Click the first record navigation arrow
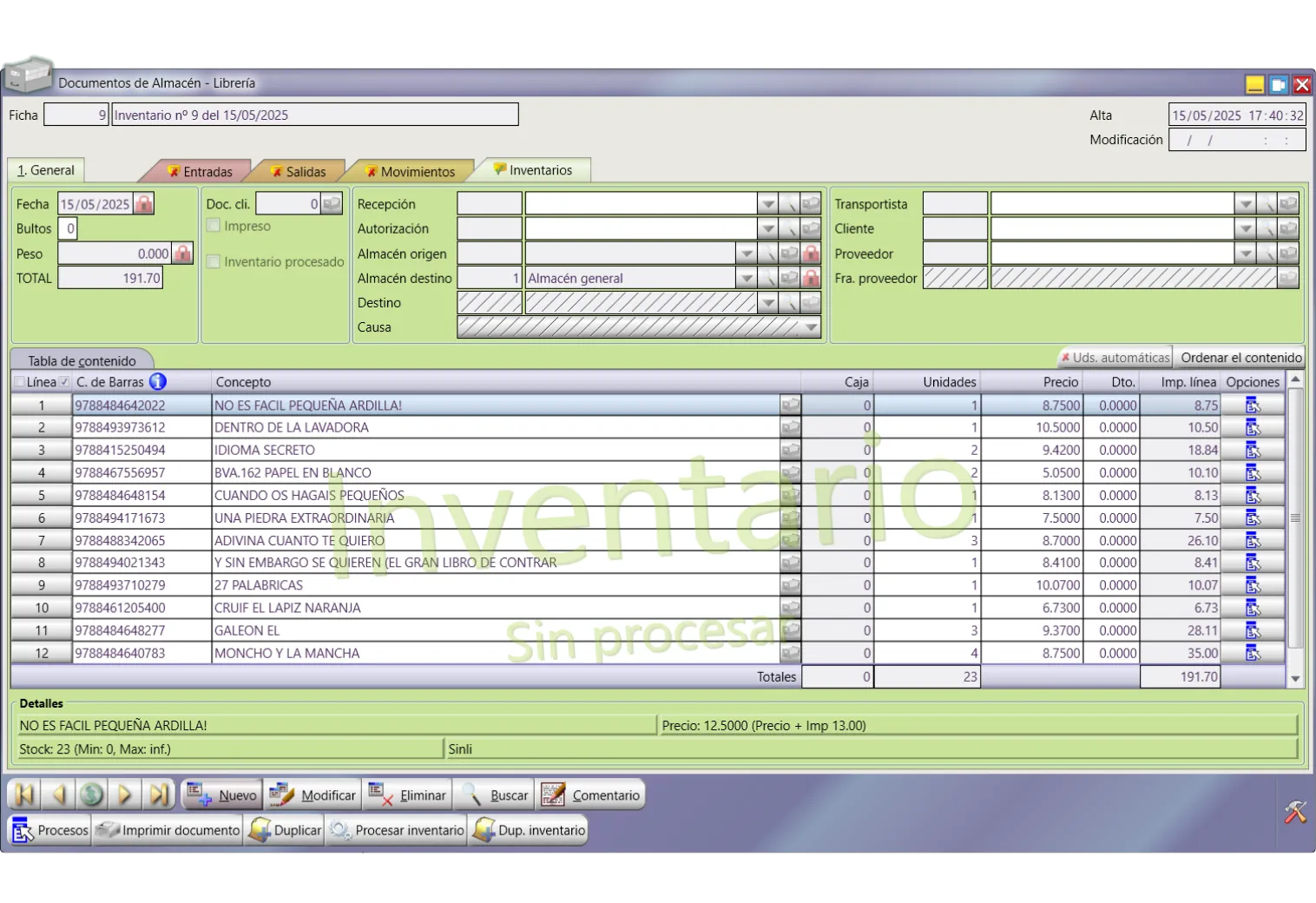This screenshot has height=903, width=1316. point(24,794)
